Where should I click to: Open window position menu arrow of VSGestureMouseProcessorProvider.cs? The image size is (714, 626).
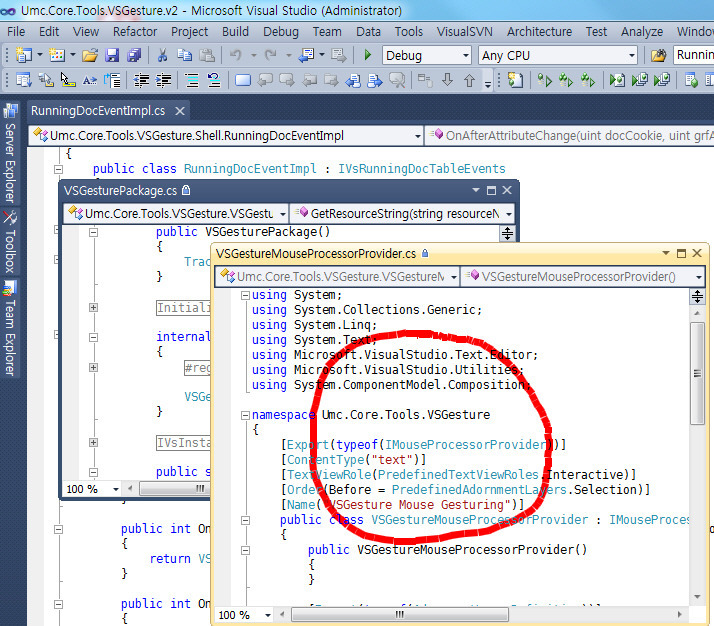[666, 253]
